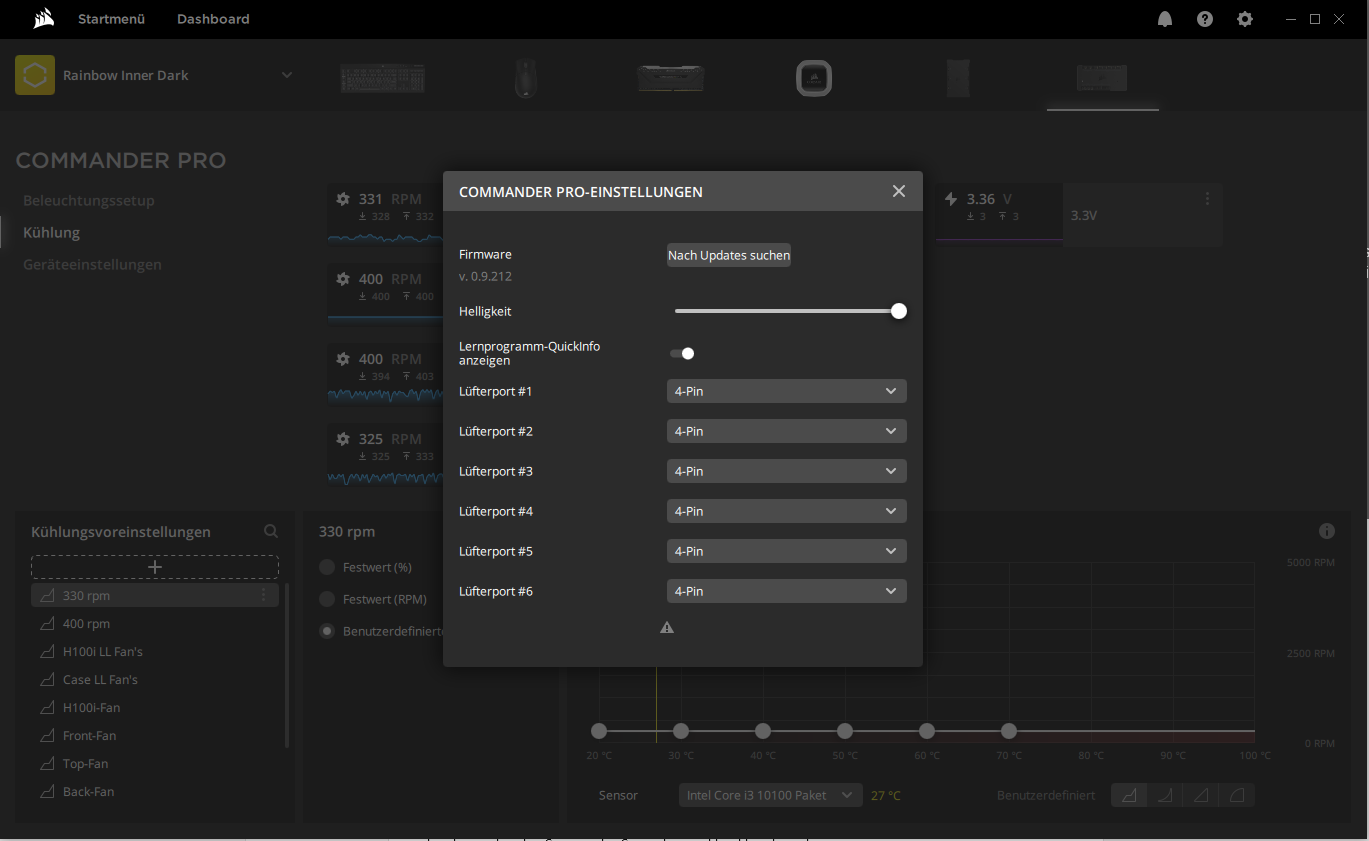
Task: Go to Beleuchtungssetup section
Action: point(89,200)
